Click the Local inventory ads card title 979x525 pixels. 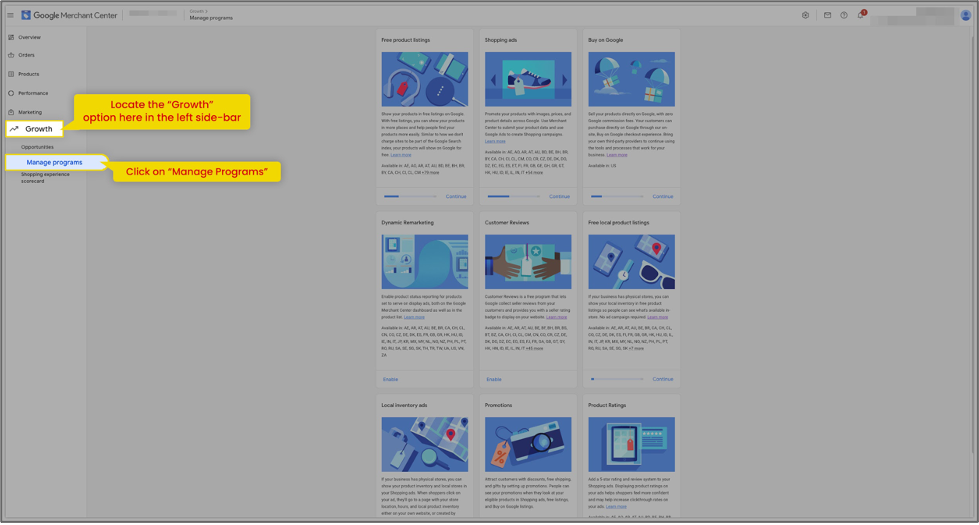coord(404,405)
